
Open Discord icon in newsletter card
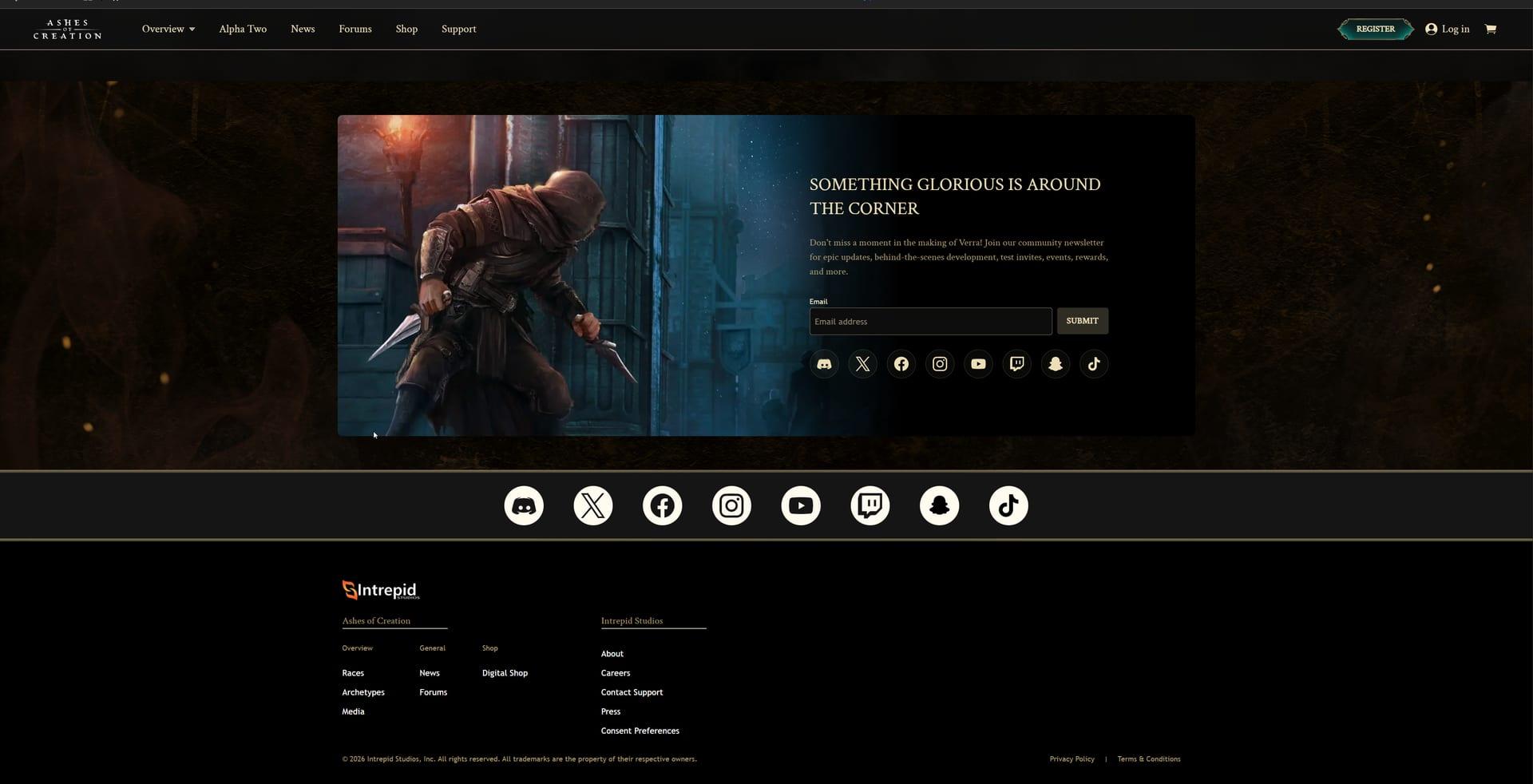824,364
